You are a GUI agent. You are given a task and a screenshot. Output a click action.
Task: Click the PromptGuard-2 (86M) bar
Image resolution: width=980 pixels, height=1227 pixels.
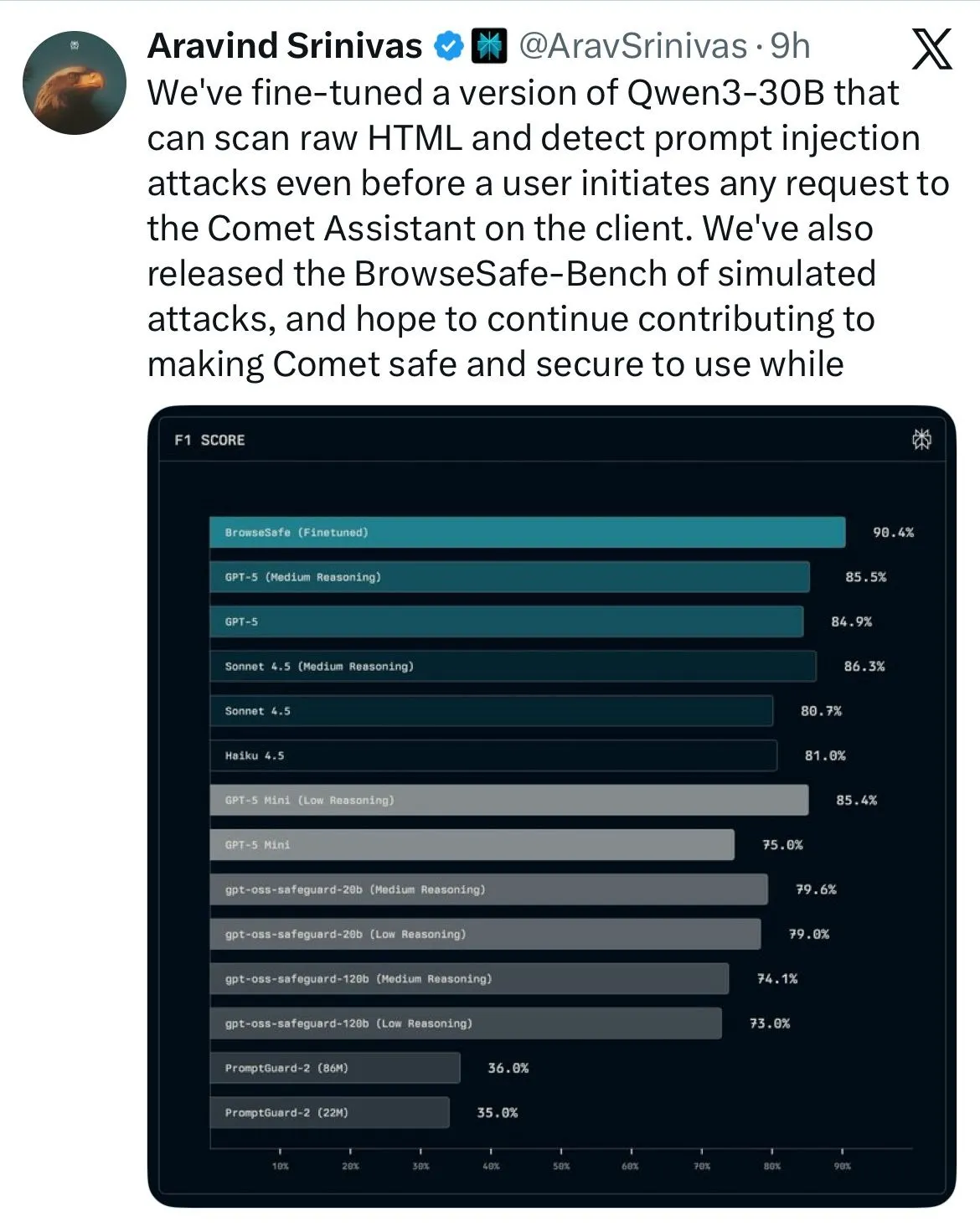pos(334,1068)
